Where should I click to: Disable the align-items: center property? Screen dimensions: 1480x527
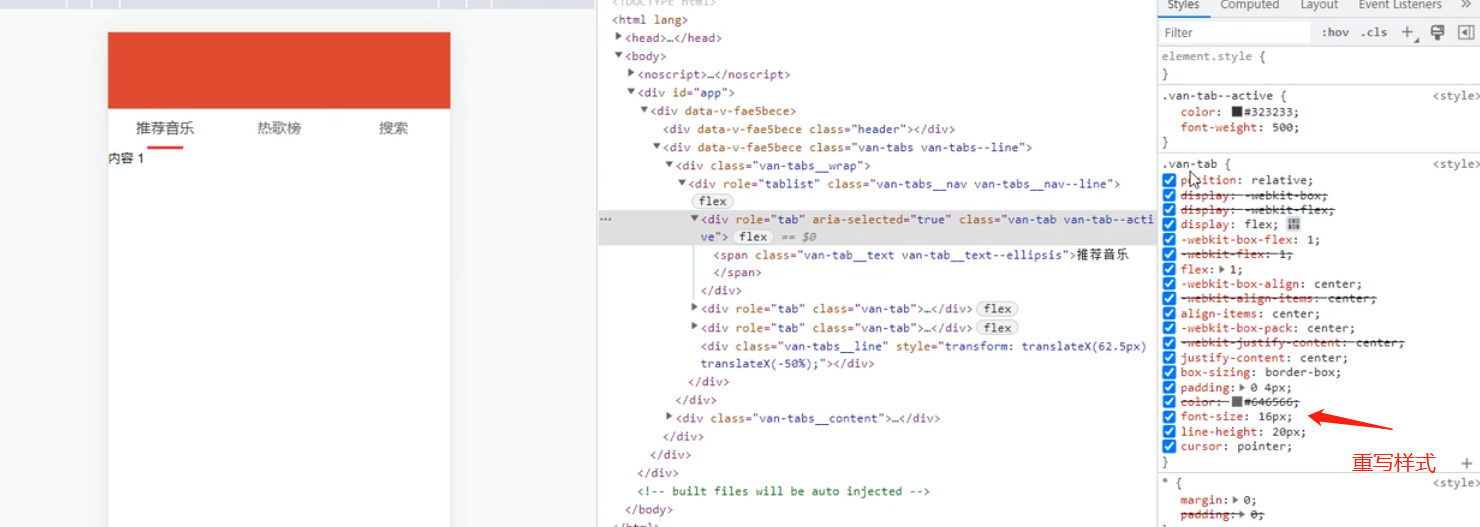click(x=1169, y=313)
